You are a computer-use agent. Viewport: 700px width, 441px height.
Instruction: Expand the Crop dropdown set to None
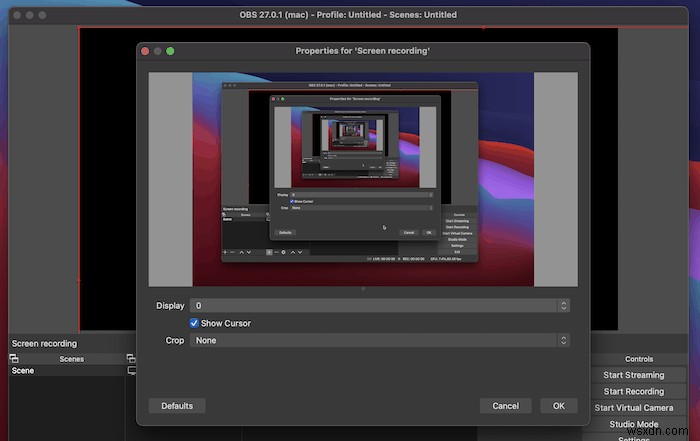(x=380, y=340)
